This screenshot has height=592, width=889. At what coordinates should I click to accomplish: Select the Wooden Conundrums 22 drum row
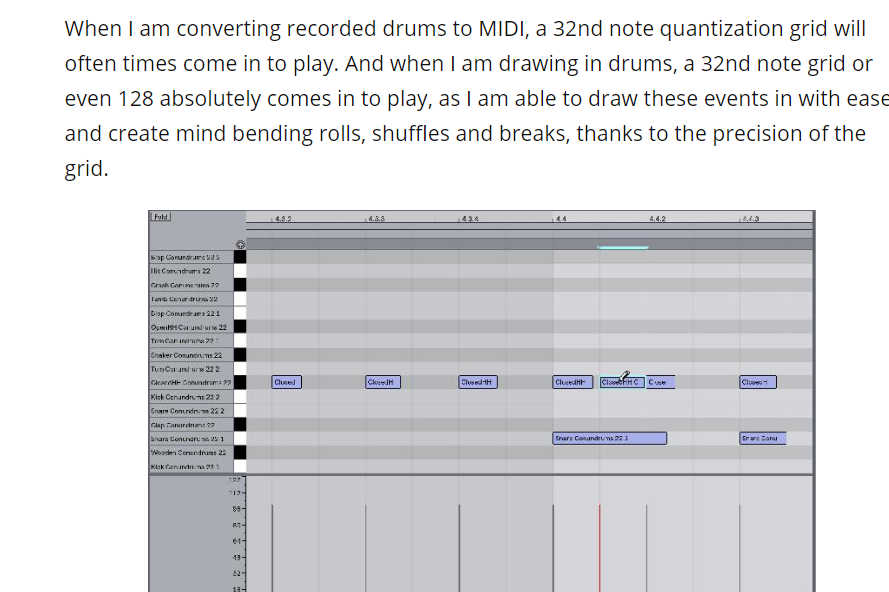point(191,453)
